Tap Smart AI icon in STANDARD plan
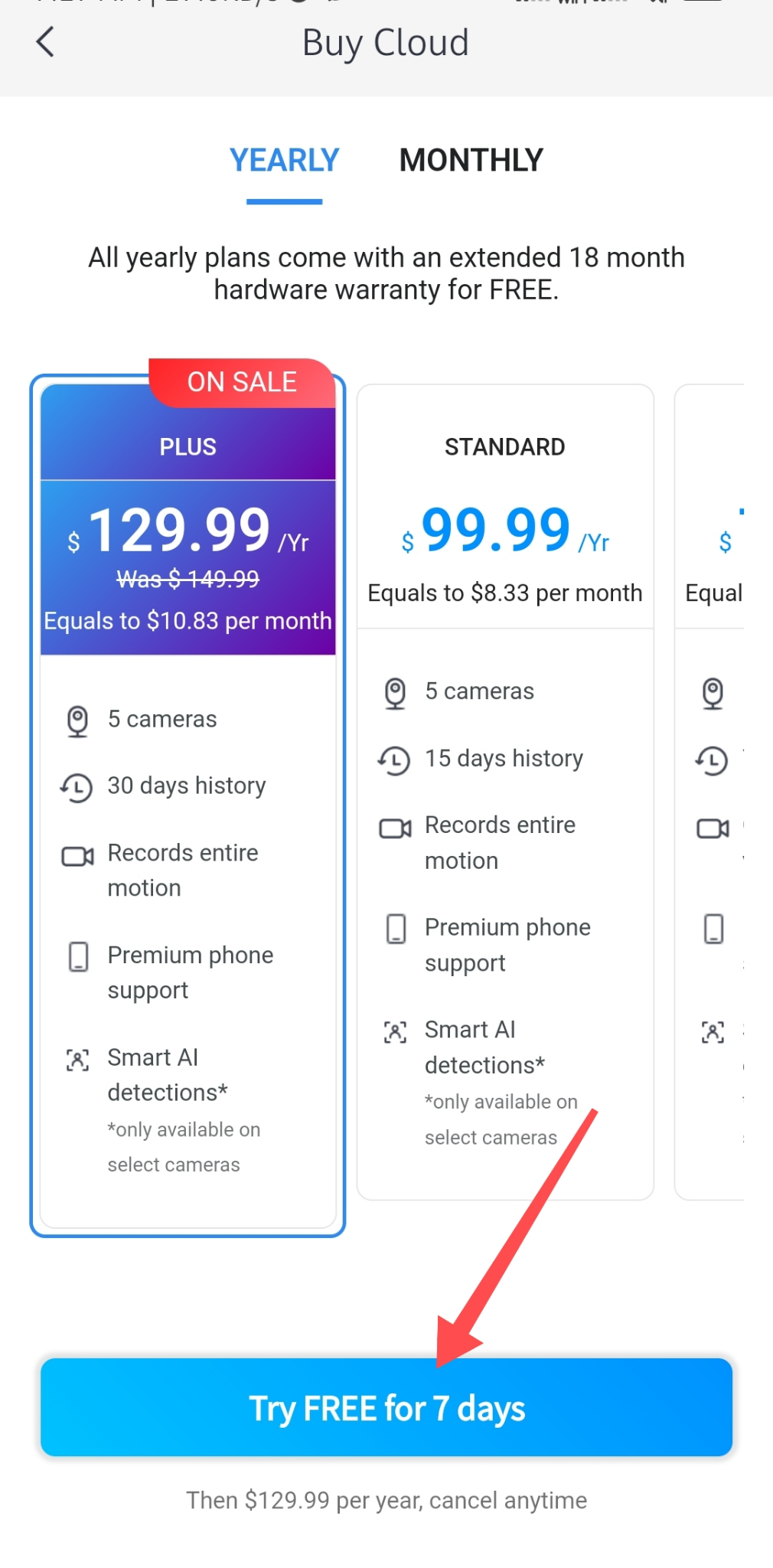The image size is (773, 1568). click(395, 1032)
